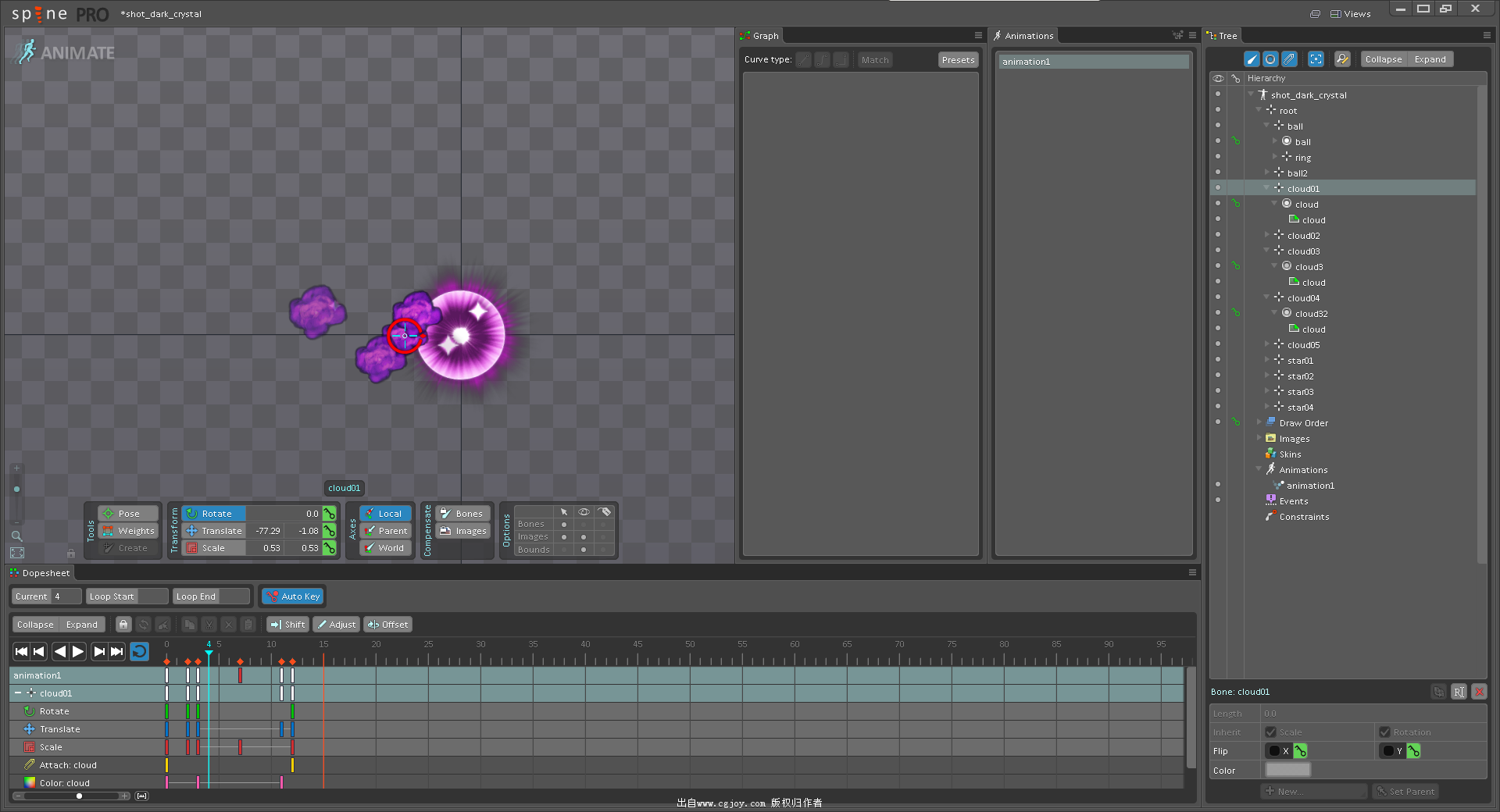The width and height of the screenshot is (1500, 812).
Task: Activate the Translate transform tool
Action: (214, 531)
